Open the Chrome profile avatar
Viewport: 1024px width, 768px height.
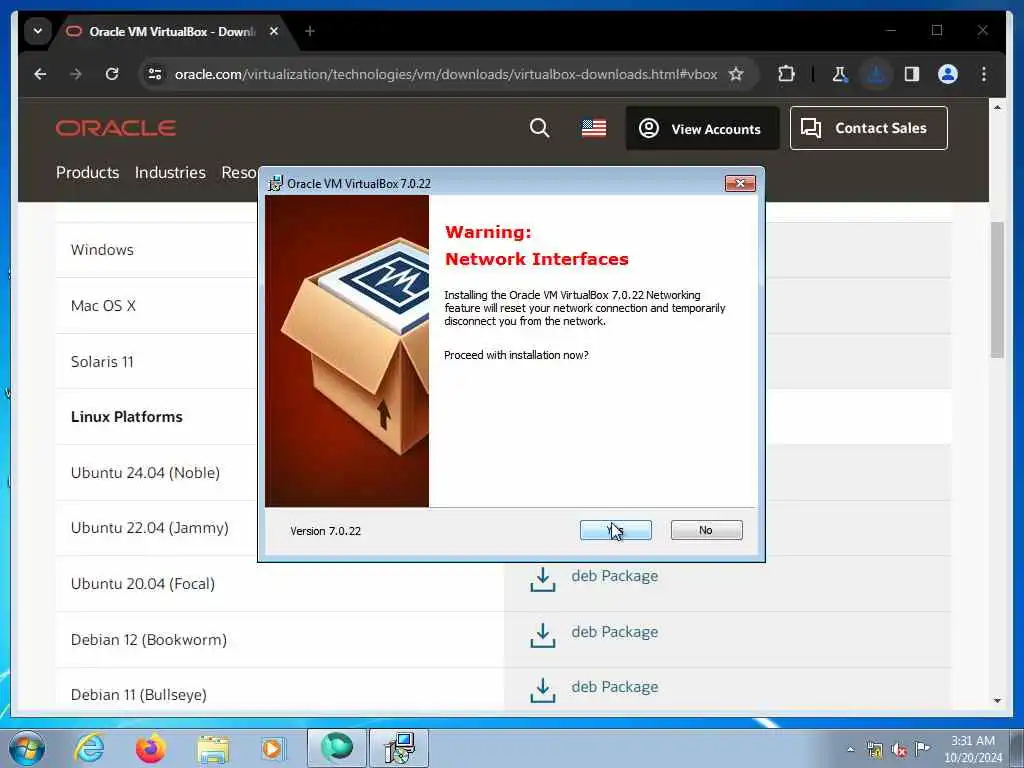(948, 74)
